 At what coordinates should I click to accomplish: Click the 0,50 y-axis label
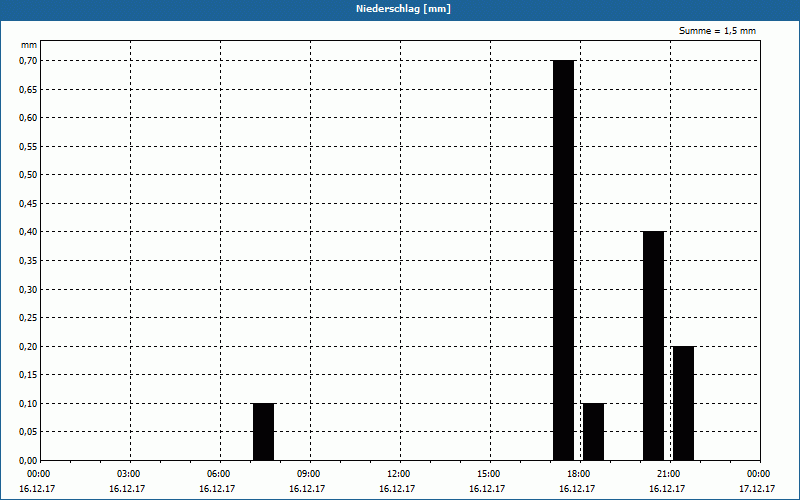(x=28, y=175)
